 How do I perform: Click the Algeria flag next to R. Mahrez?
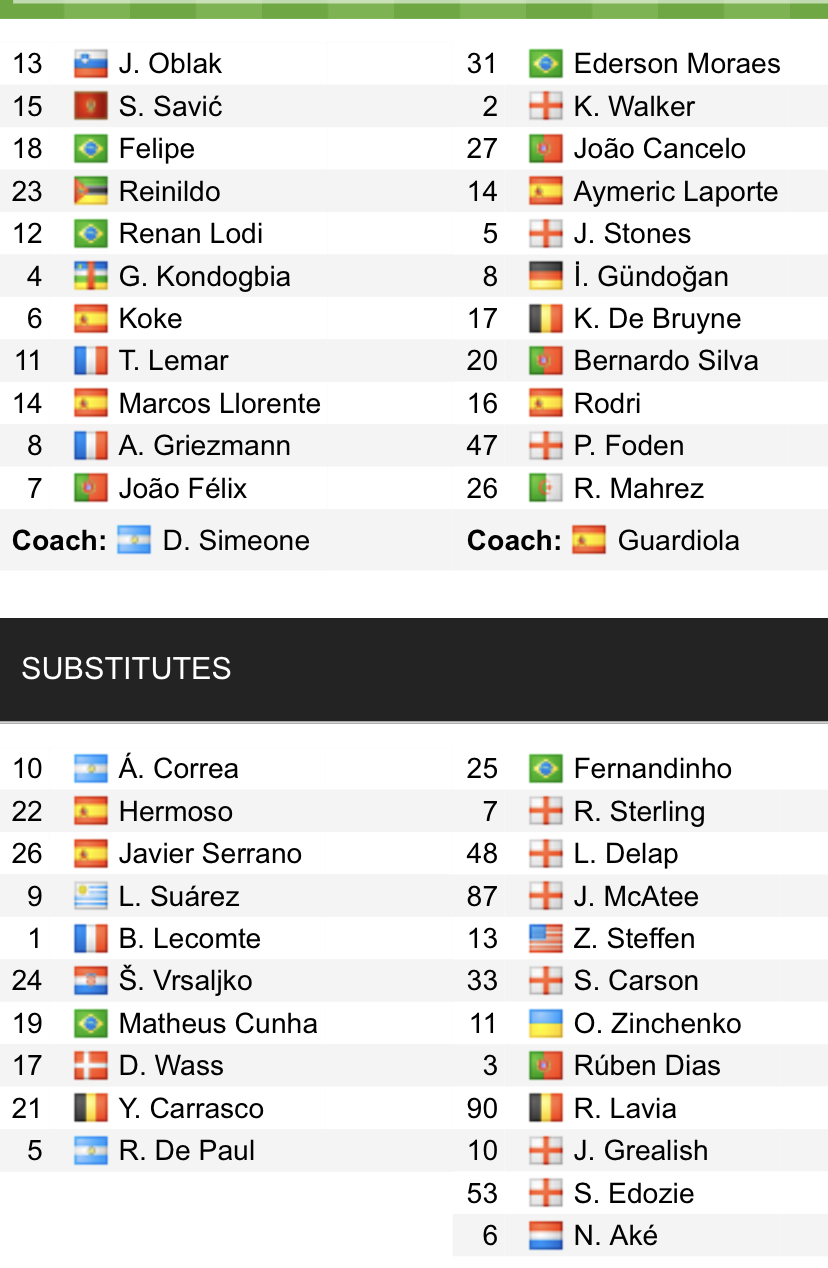pyautogui.click(x=545, y=488)
